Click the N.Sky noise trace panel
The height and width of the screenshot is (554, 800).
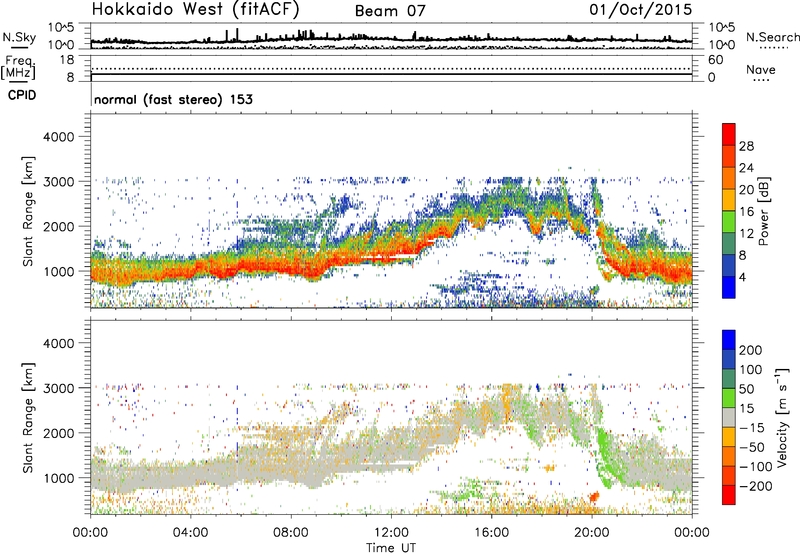391,36
